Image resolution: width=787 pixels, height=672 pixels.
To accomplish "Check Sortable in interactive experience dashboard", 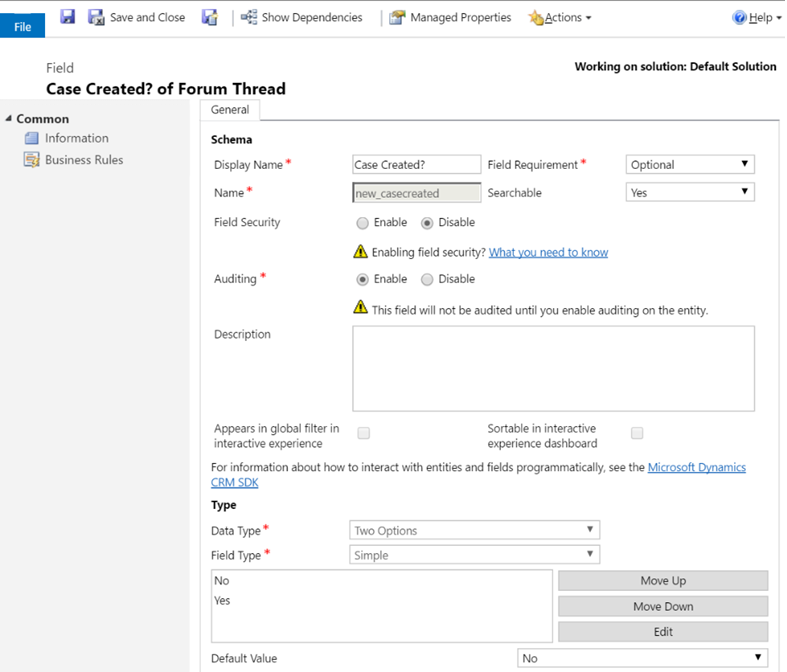I will tap(637, 433).
